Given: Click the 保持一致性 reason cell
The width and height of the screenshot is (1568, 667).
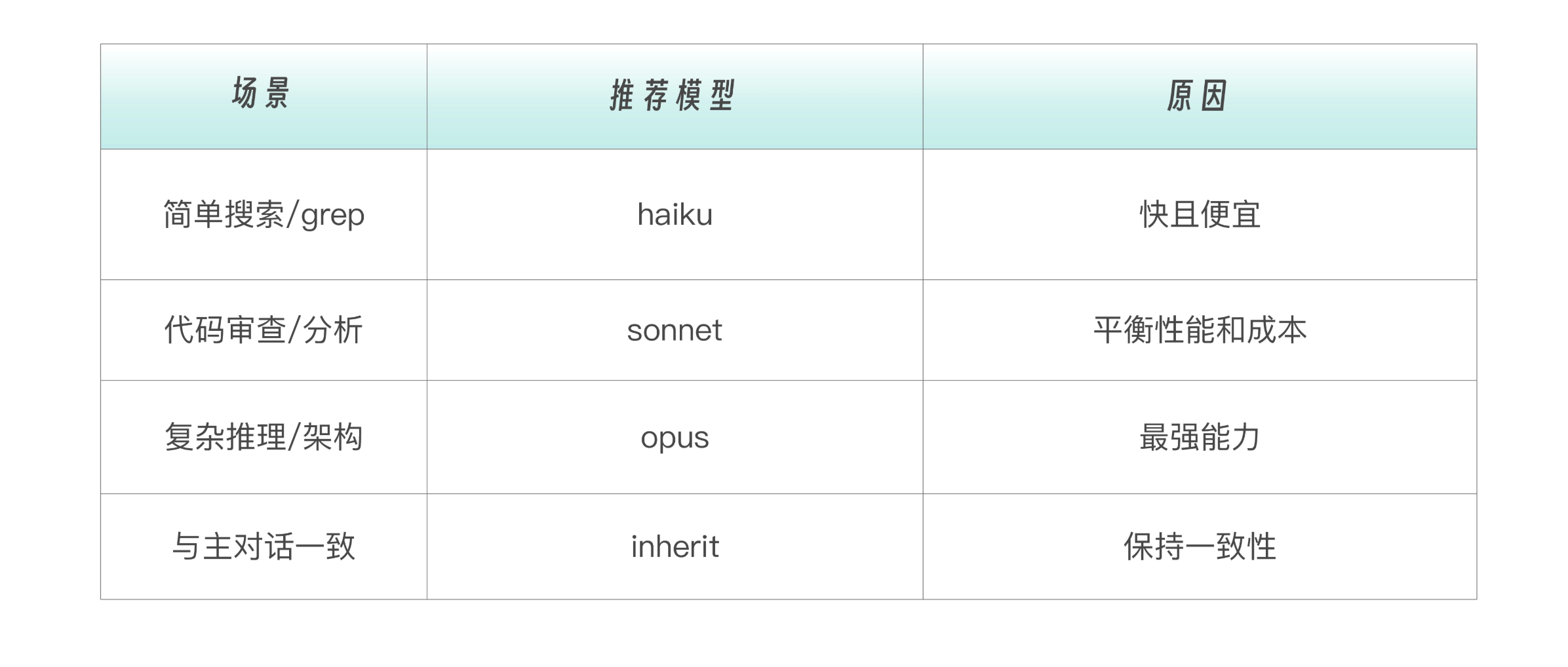Looking at the screenshot, I should pyautogui.click(x=1200, y=546).
